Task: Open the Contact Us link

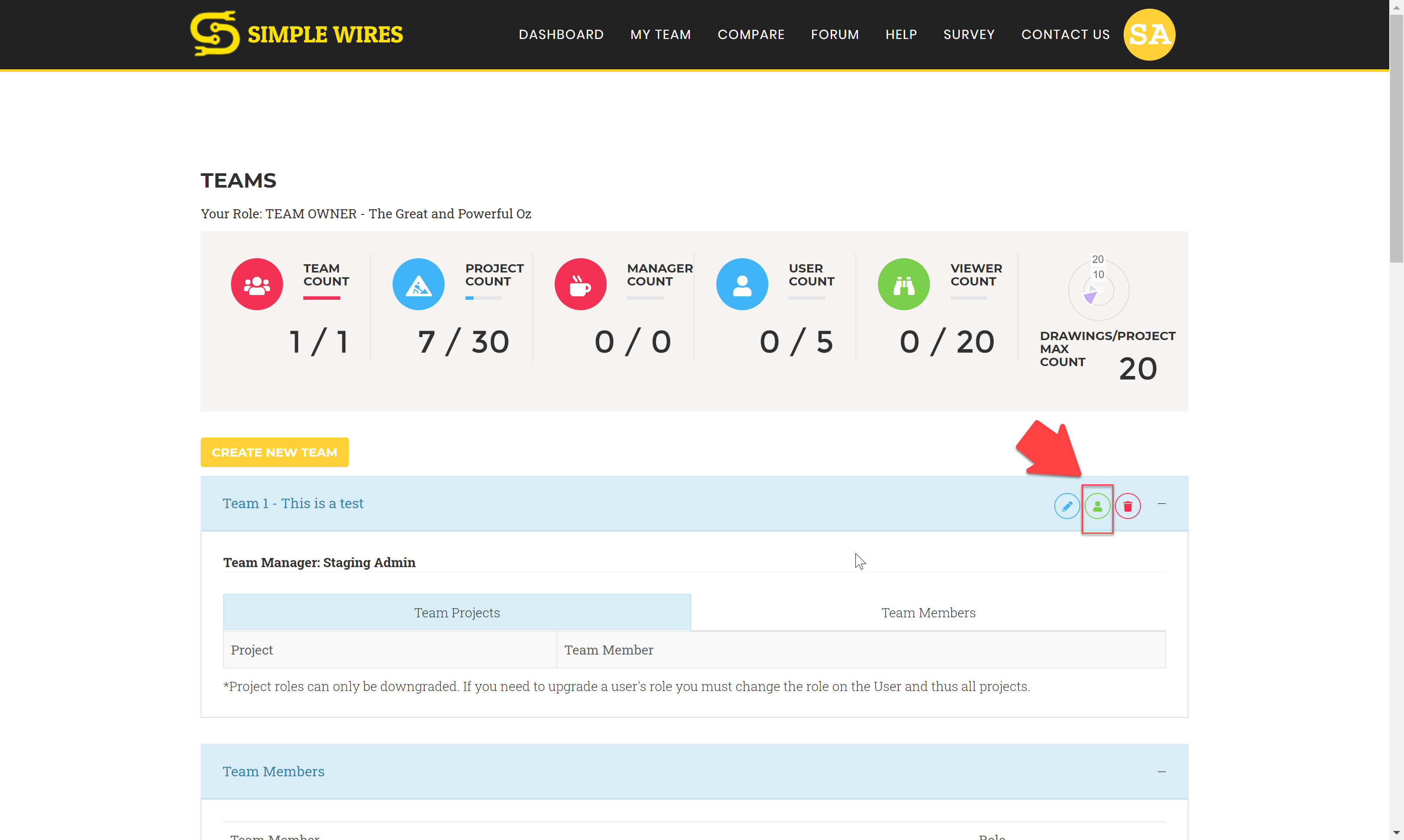Action: [1066, 35]
